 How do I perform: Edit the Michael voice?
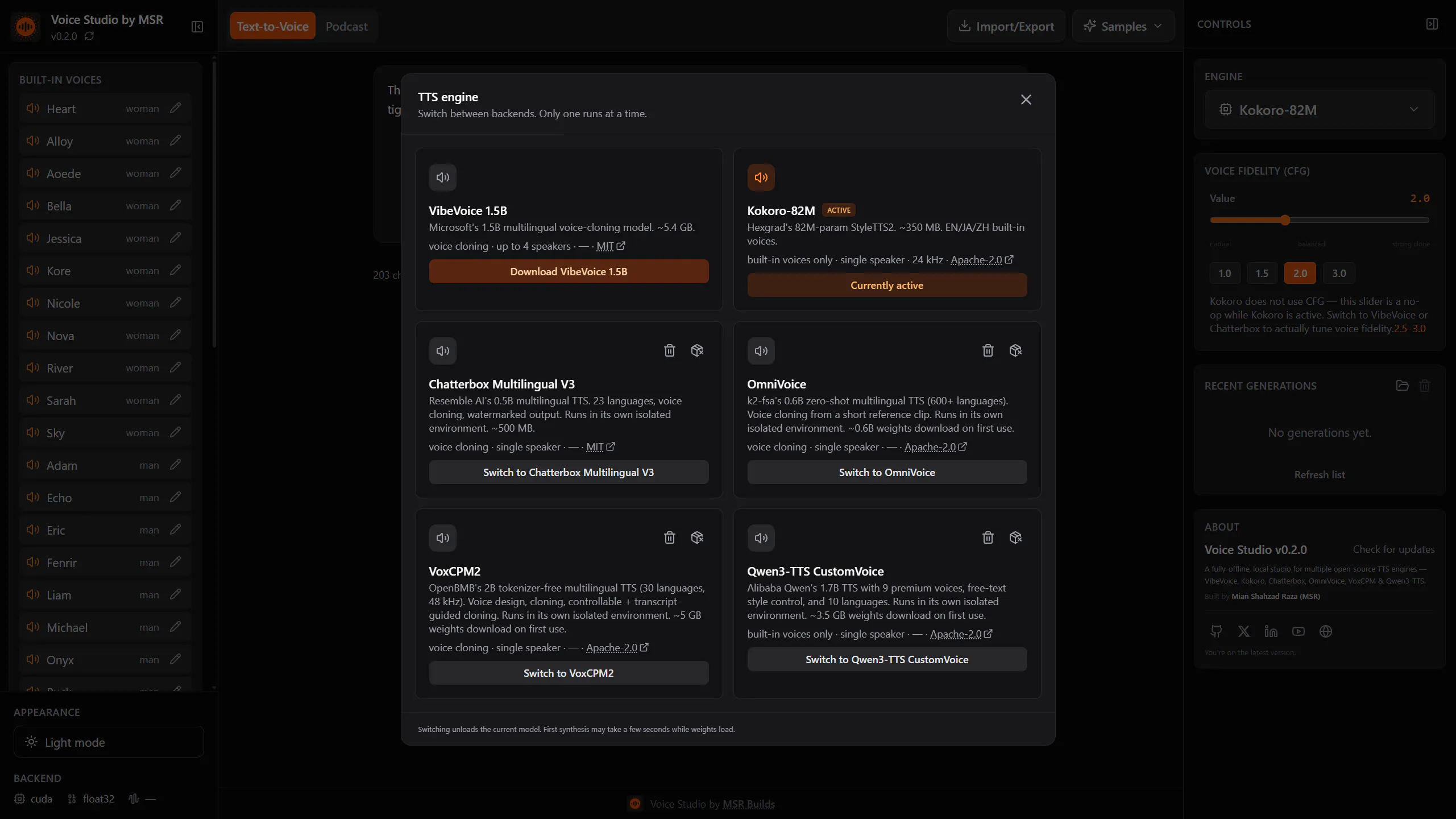click(176, 626)
